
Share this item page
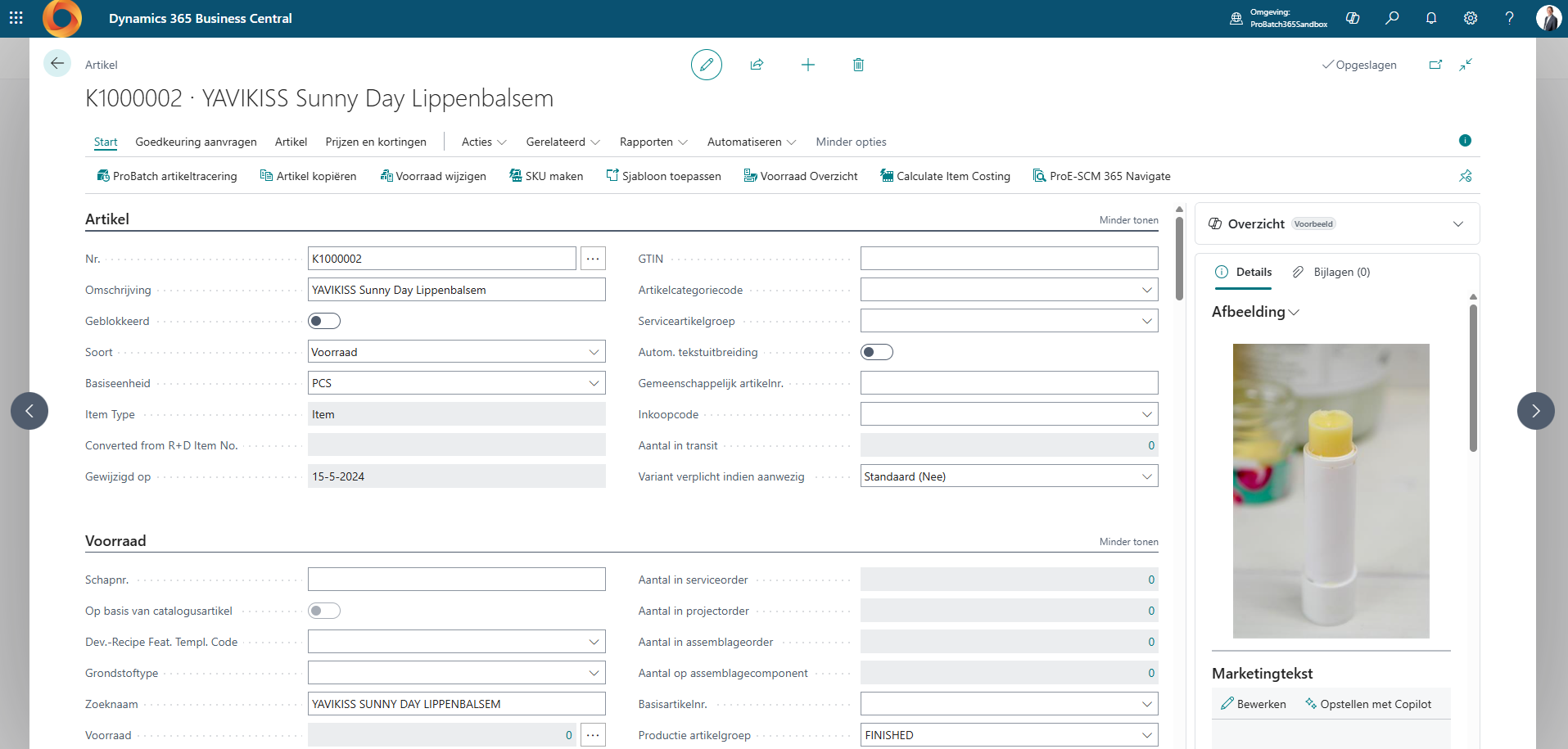click(x=757, y=65)
